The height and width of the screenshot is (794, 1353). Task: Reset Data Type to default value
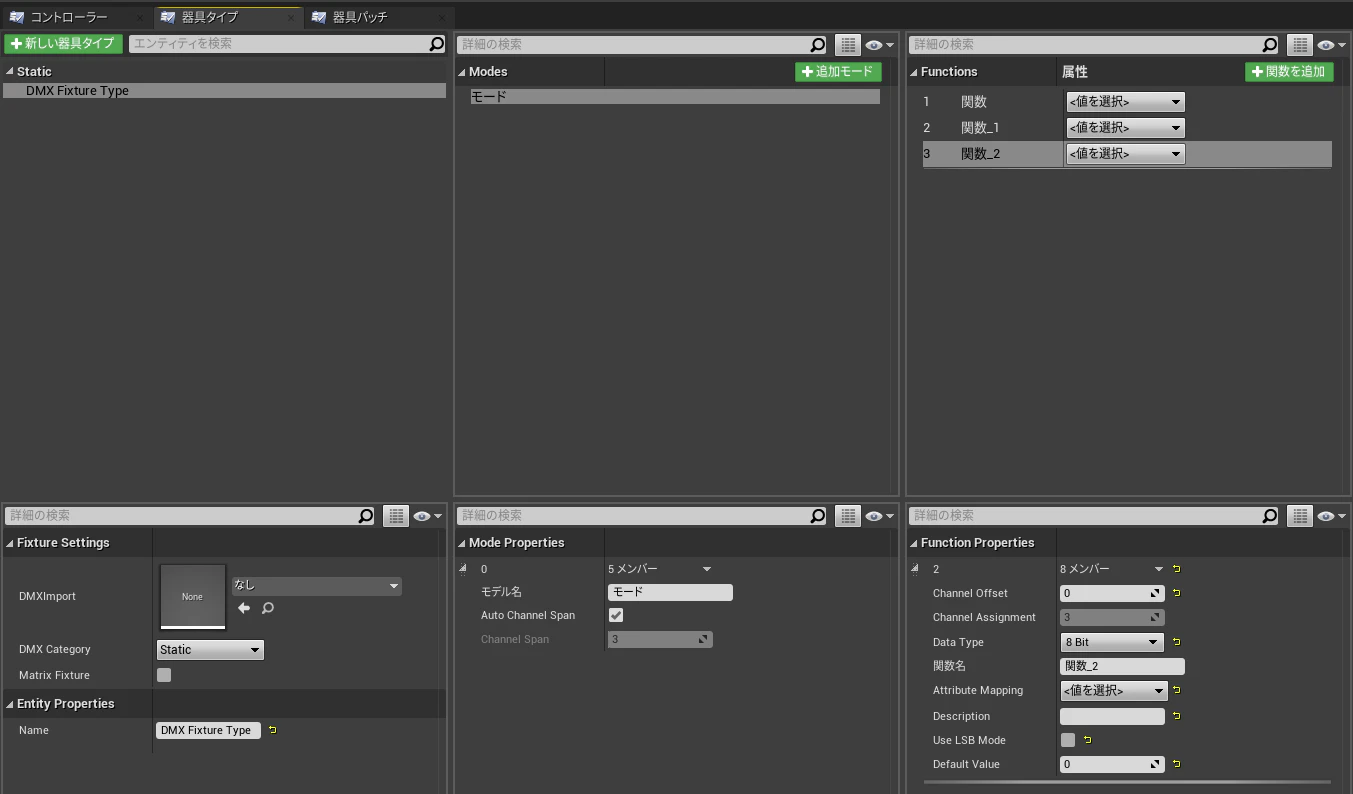[1176, 642]
